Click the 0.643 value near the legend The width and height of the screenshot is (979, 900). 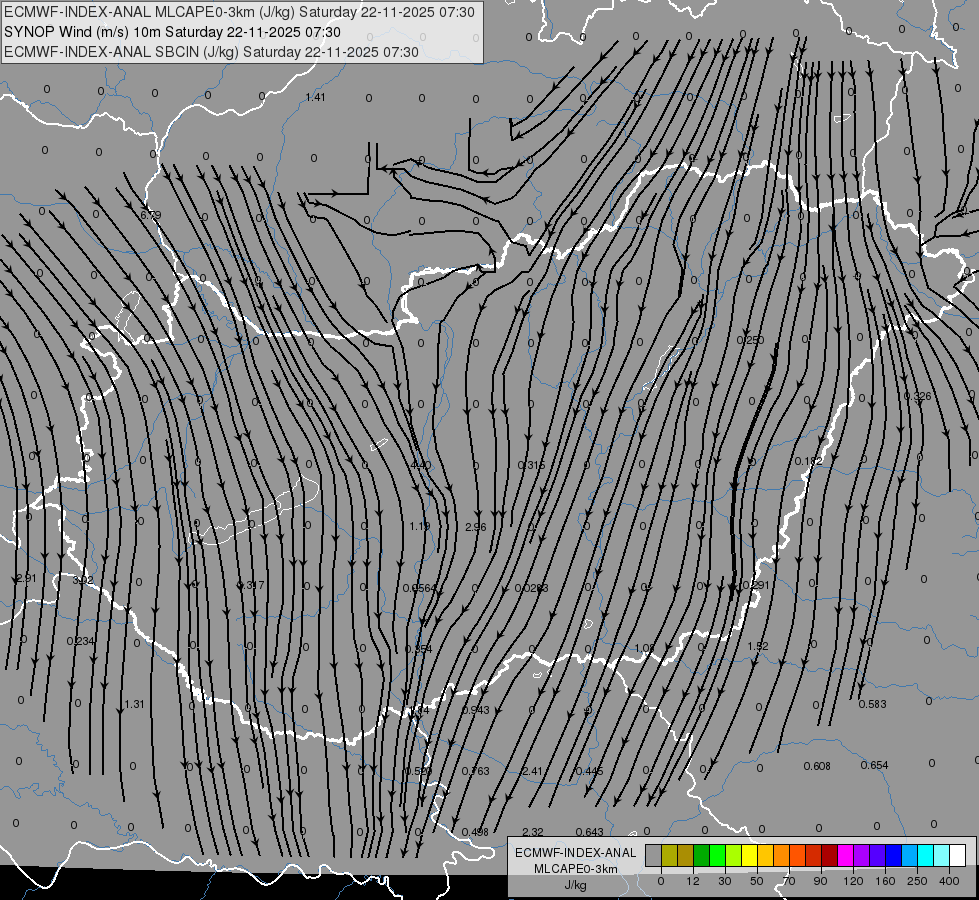[589, 832]
